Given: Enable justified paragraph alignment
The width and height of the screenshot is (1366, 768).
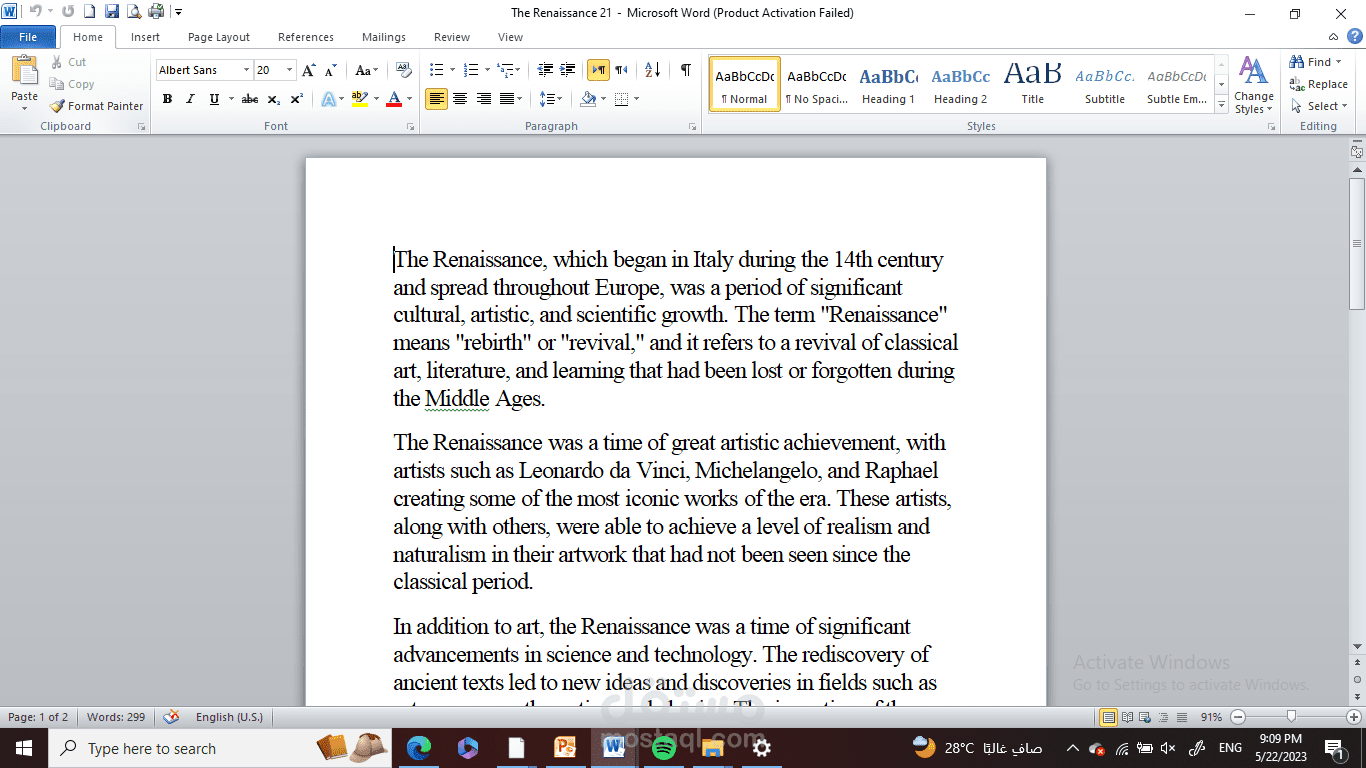Looking at the screenshot, I should point(505,98).
